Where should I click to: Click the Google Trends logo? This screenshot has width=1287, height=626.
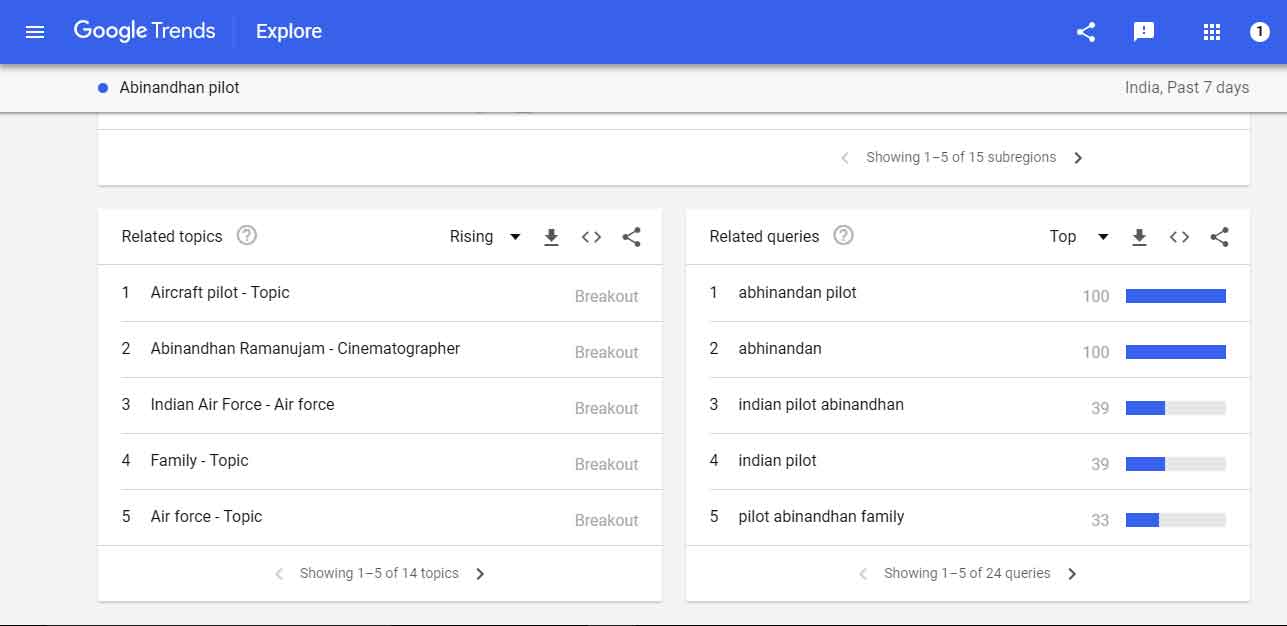pos(144,31)
